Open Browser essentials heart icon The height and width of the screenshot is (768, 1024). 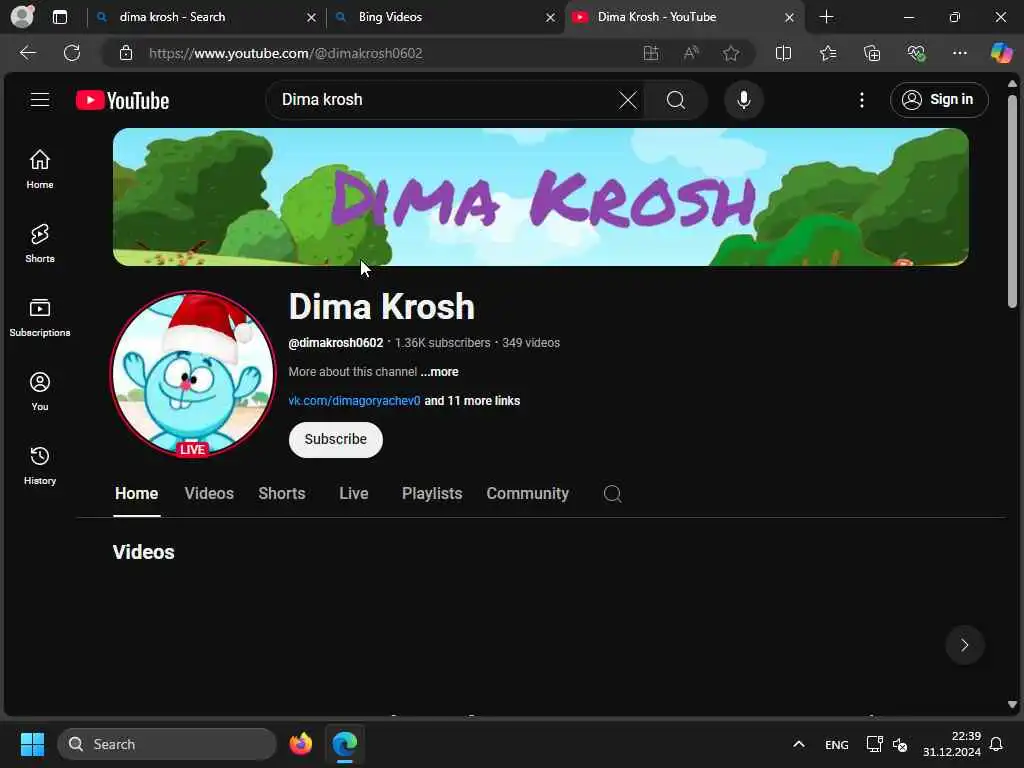pyautogui.click(x=916, y=53)
